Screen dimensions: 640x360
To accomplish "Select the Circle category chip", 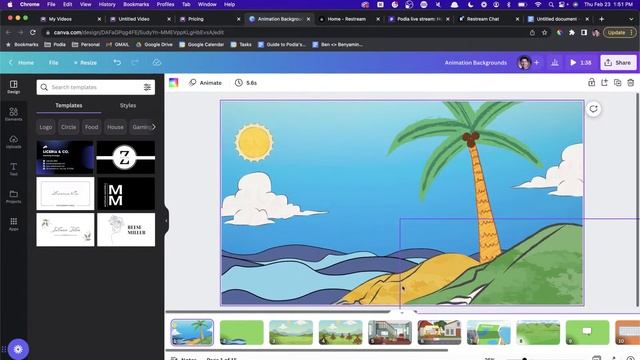I will 68,127.
